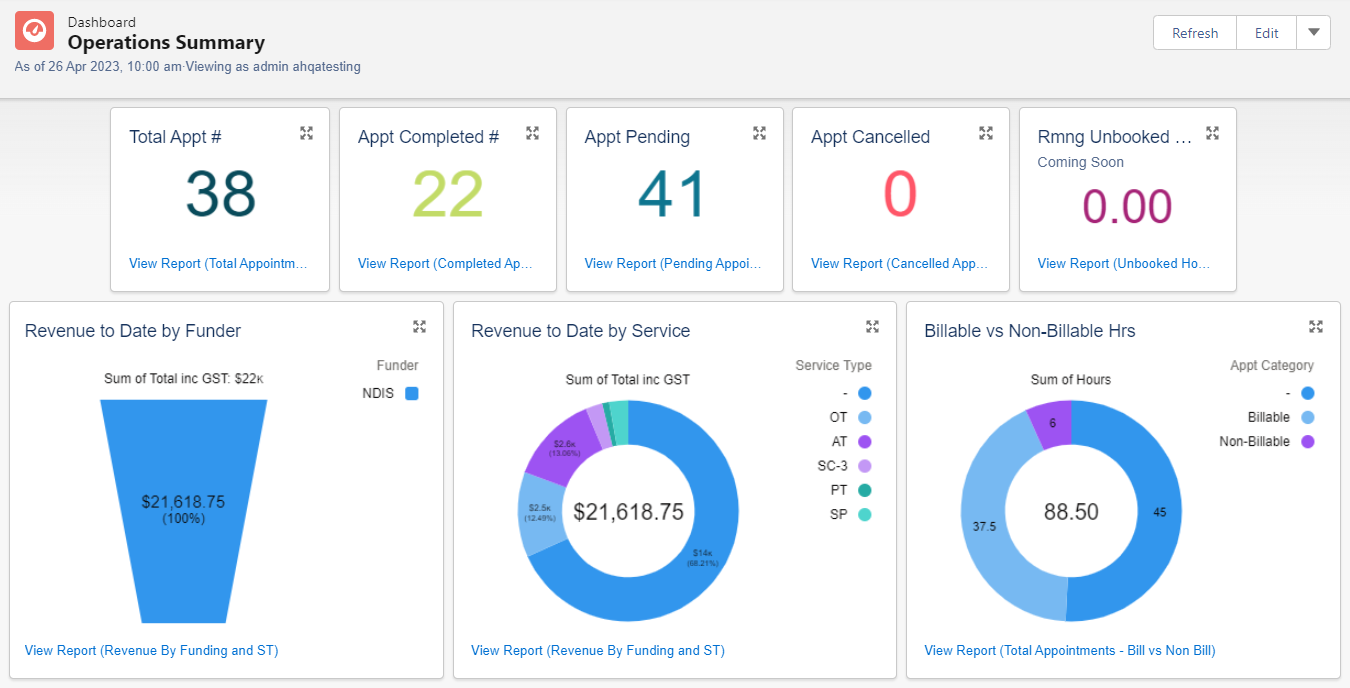
Task: Expand the Appt Cancelled widget
Action: click(x=986, y=132)
